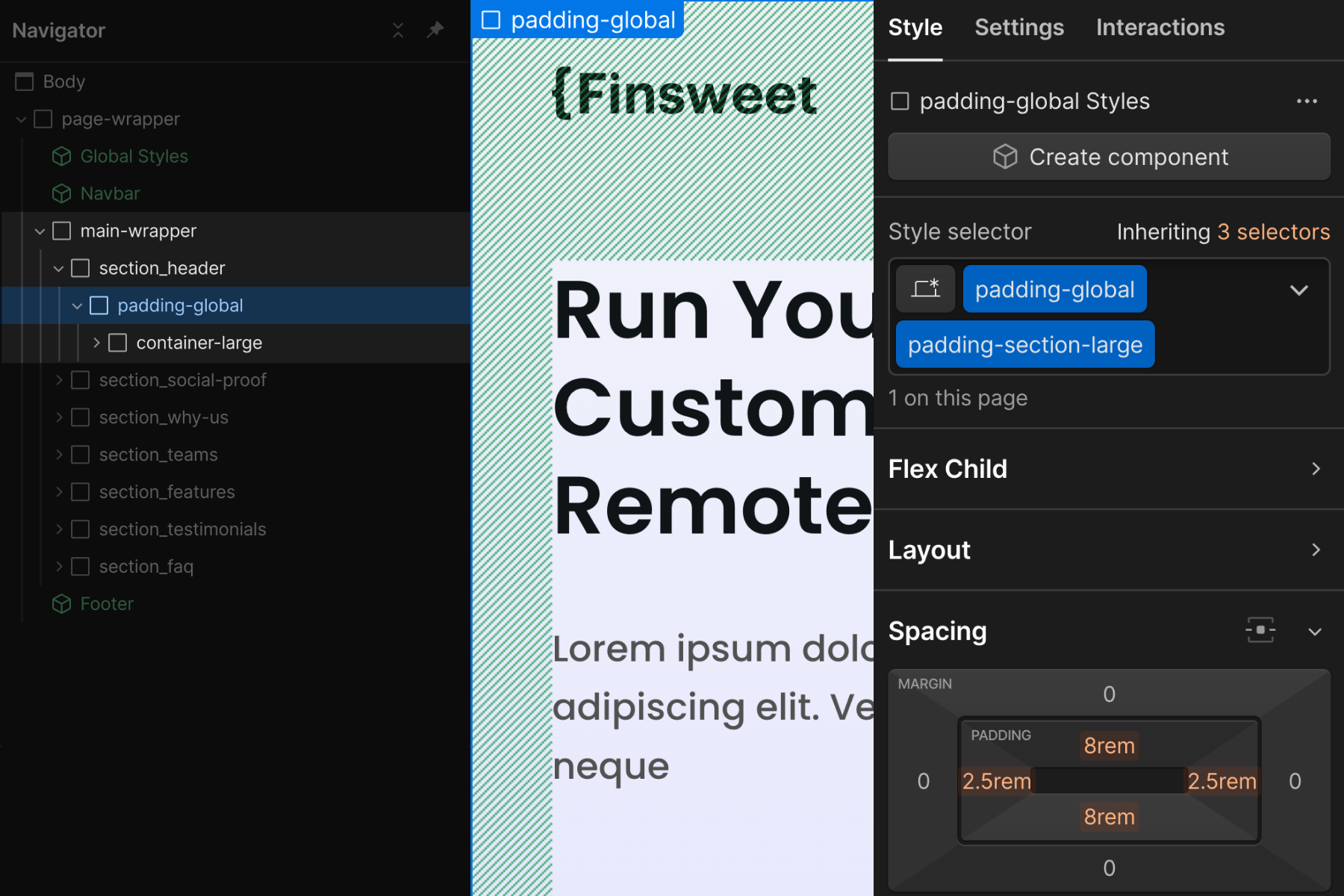Viewport: 1344px width, 896px height.
Task: Expand the Layout section
Action: pos(1316,550)
